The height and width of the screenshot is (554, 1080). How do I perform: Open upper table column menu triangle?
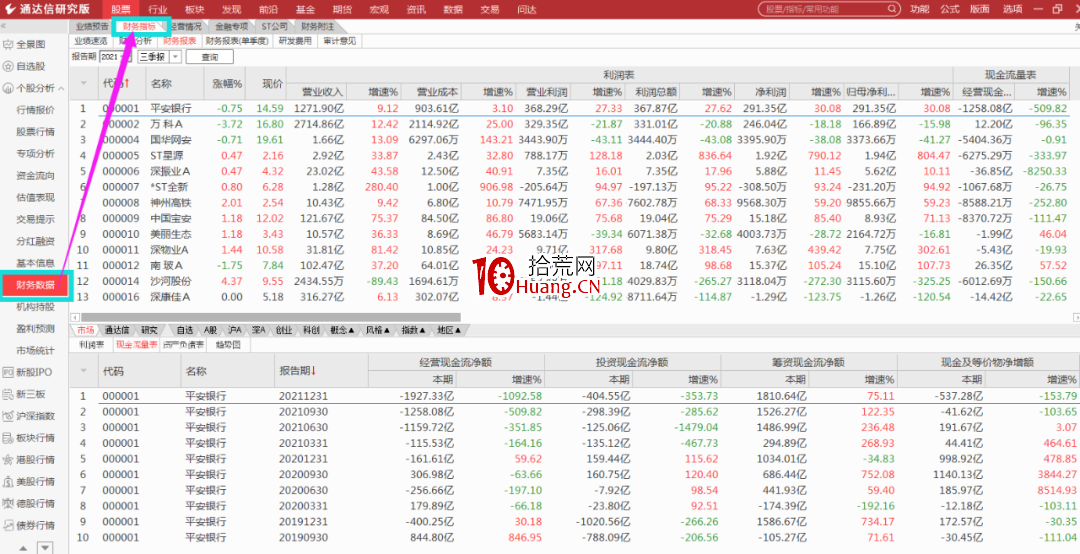click(x=84, y=83)
